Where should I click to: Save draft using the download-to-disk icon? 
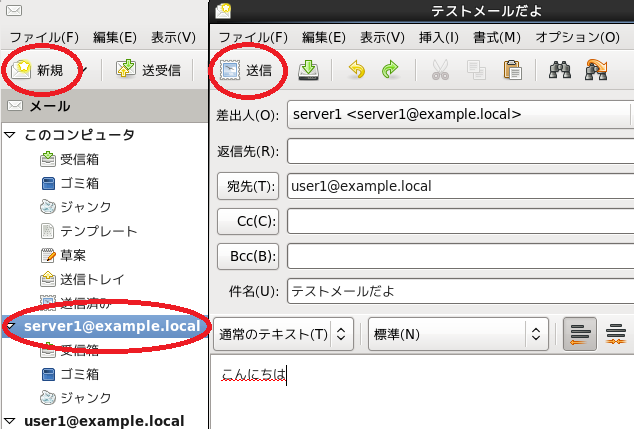pyautogui.click(x=309, y=70)
